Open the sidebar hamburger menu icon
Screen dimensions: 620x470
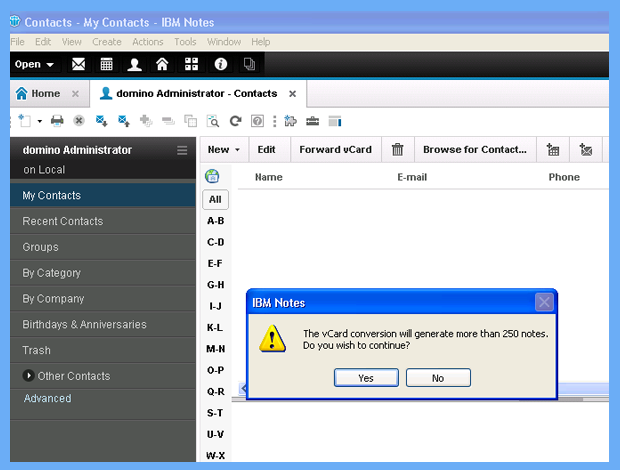pos(182,150)
